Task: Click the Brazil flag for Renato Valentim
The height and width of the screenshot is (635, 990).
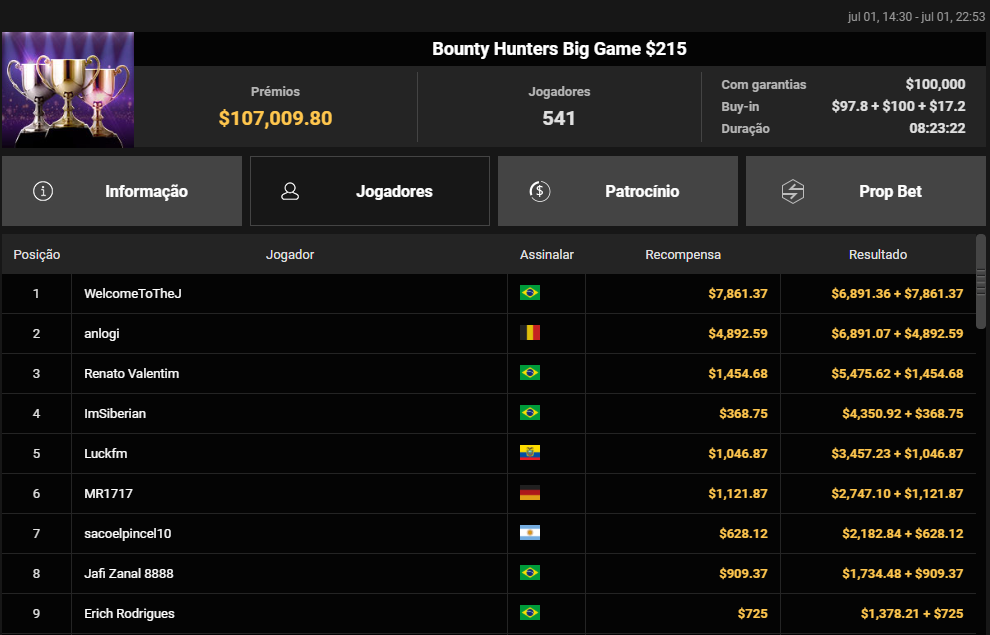Action: coord(530,373)
